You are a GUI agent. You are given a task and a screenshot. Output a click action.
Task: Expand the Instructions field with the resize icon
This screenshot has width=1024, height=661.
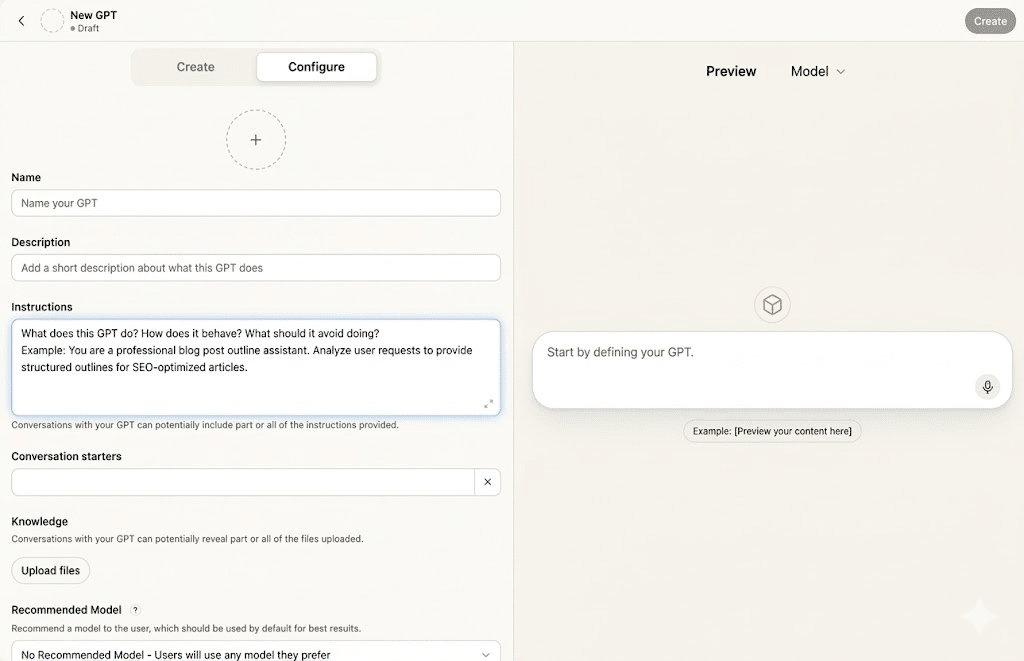point(488,404)
